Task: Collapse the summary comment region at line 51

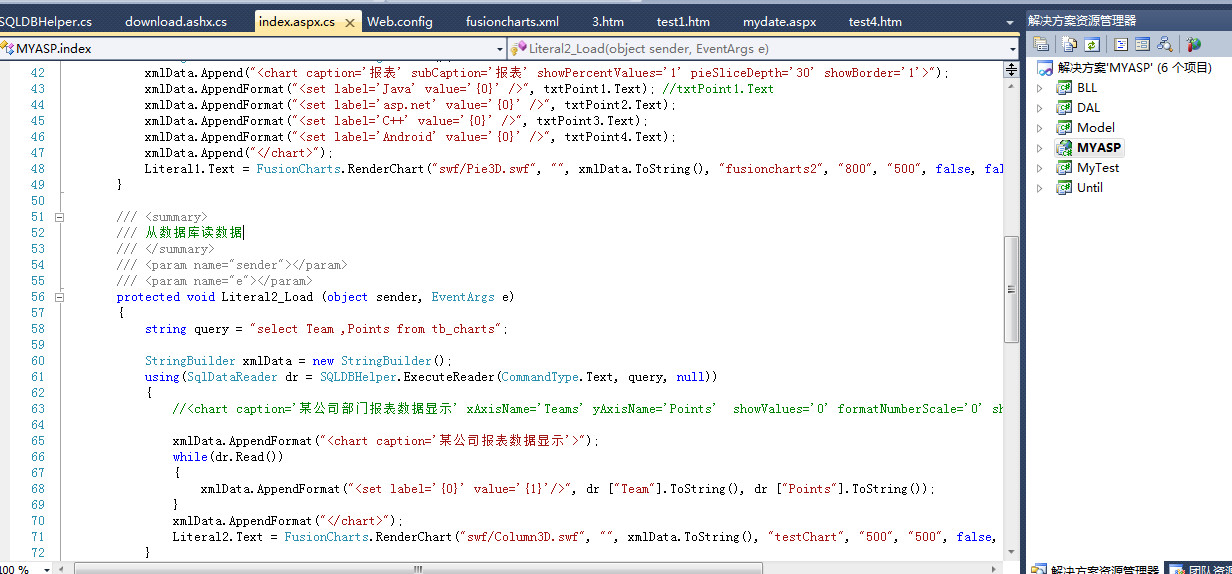Action: coord(60,217)
